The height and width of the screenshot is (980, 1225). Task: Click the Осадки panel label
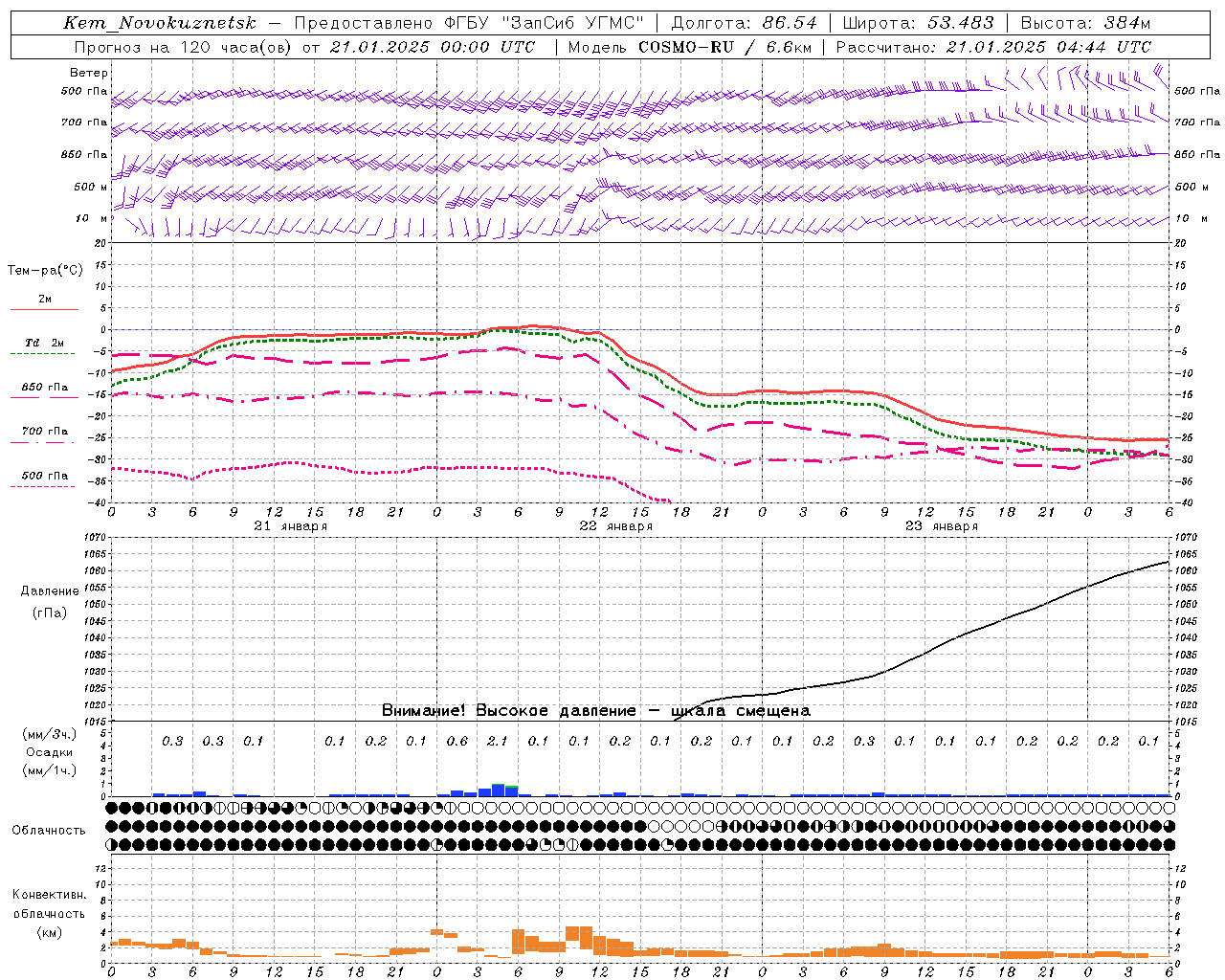[49, 752]
